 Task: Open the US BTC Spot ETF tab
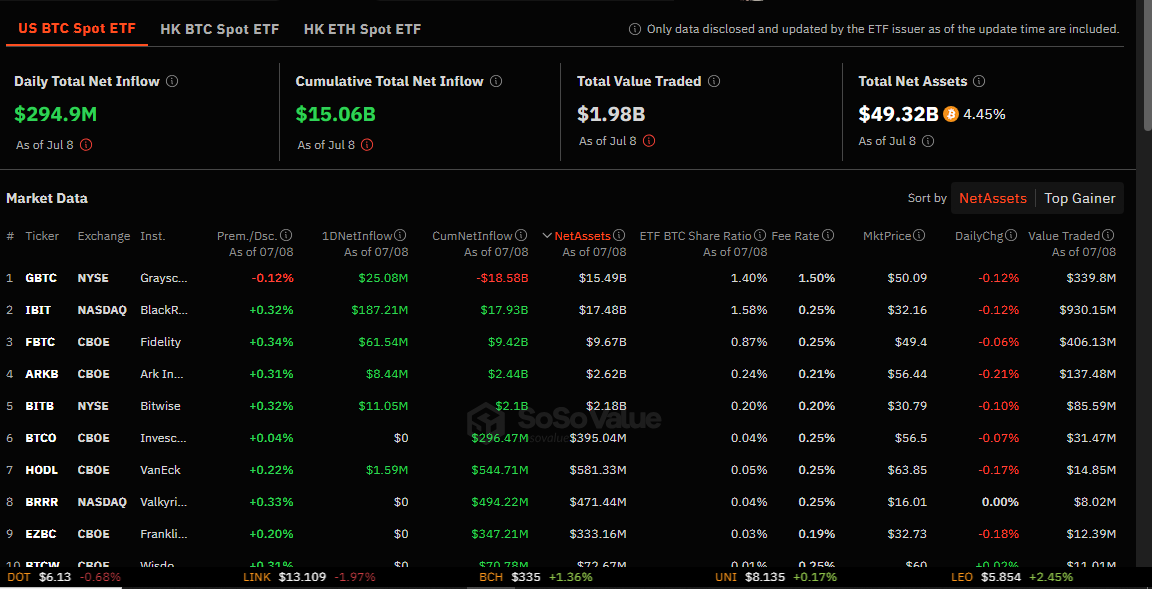tap(77, 29)
